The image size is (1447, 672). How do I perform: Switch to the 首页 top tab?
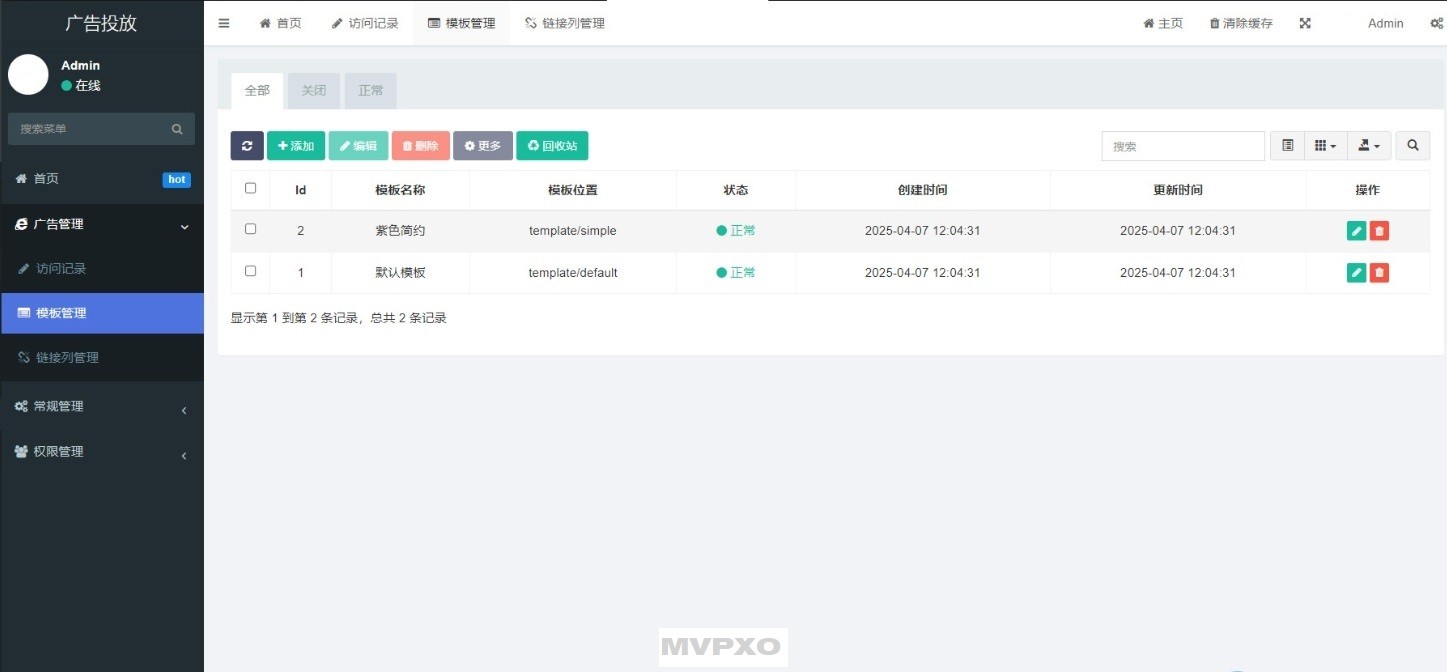click(x=280, y=23)
